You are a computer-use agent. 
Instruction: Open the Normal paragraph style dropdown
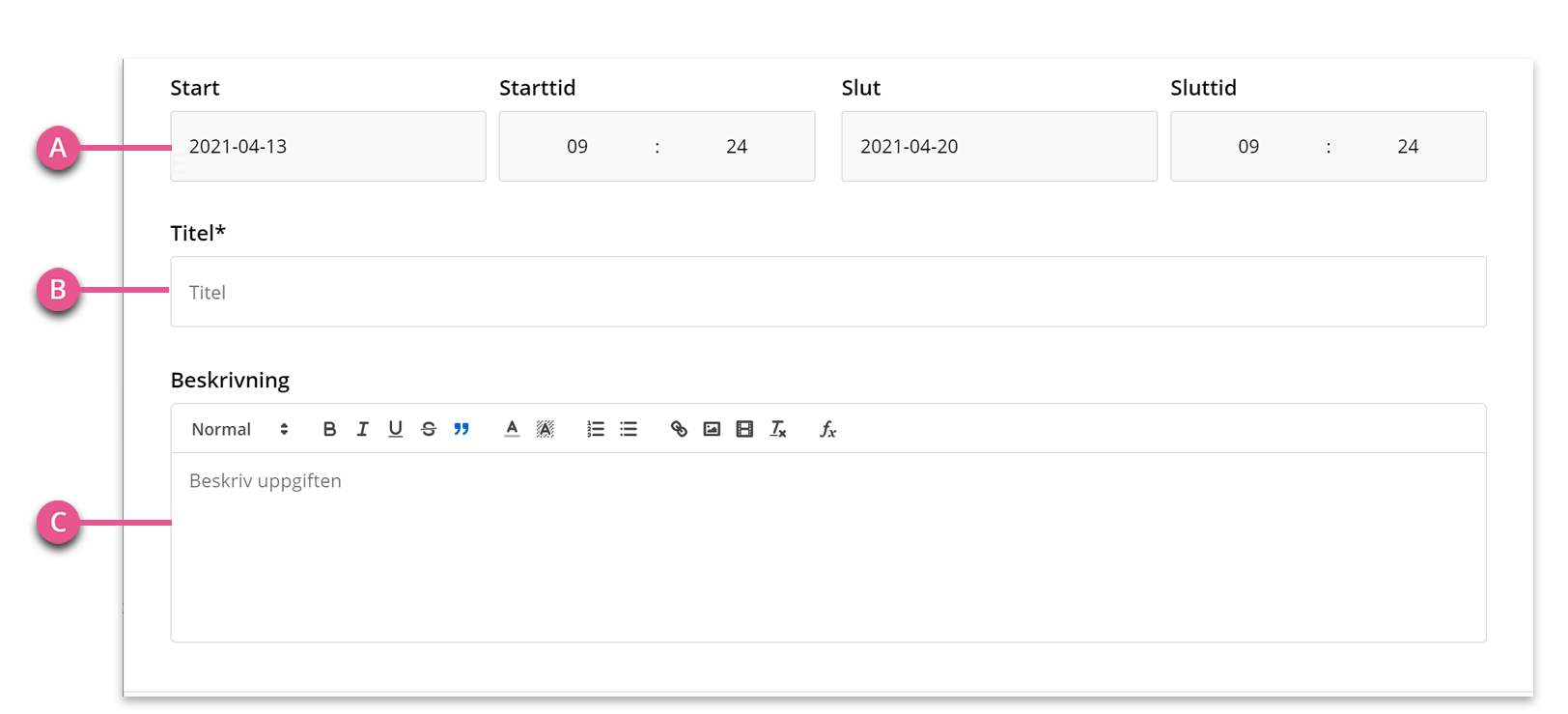(239, 429)
